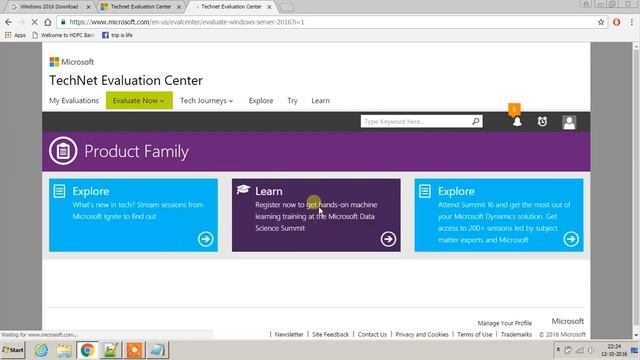The width and height of the screenshot is (640, 360).
Task: Open Internet Explorer from the taskbar
Action: (41, 350)
